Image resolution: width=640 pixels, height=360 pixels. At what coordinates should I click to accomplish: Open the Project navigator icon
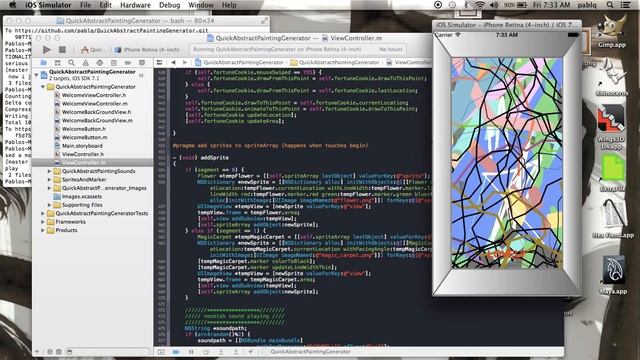click(43, 62)
